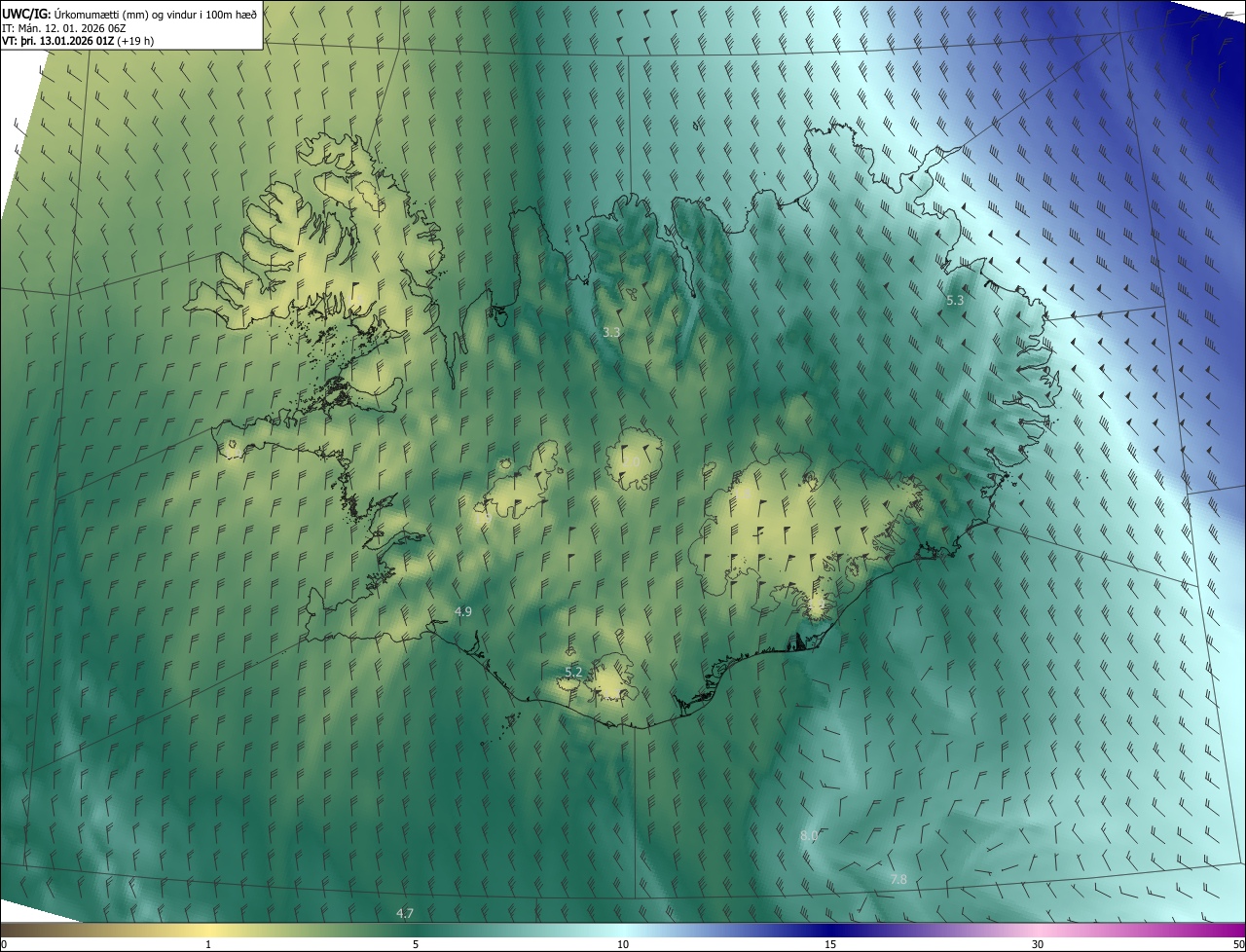Click the IT line reading Mán. 12. 01. 2026 06Z
Image resolution: width=1246 pixels, height=952 pixels.
65,27
